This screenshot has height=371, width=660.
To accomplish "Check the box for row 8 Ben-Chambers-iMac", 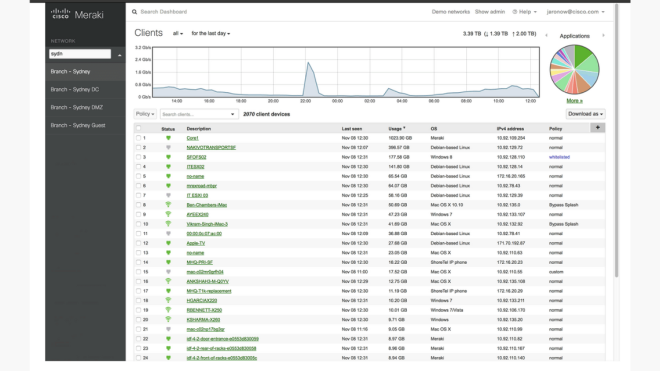I will (x=138, y=205).
